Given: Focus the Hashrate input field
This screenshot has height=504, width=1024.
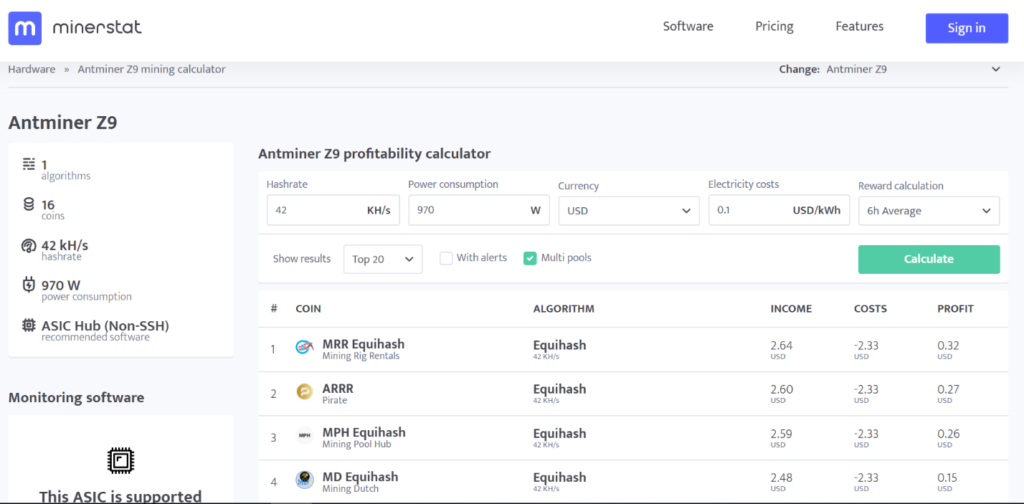Looking at the screenshot, I should [333, 211].
